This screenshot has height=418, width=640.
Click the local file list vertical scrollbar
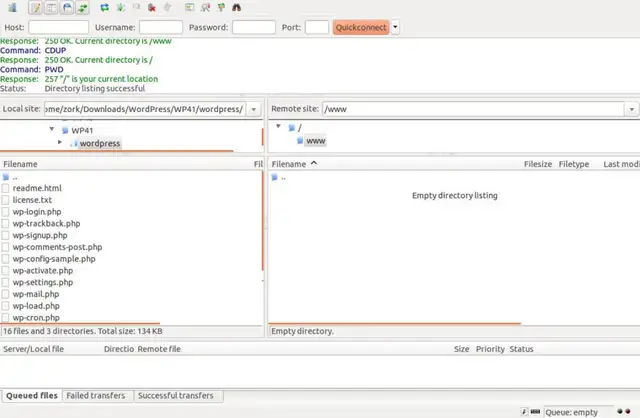[263, 220]
